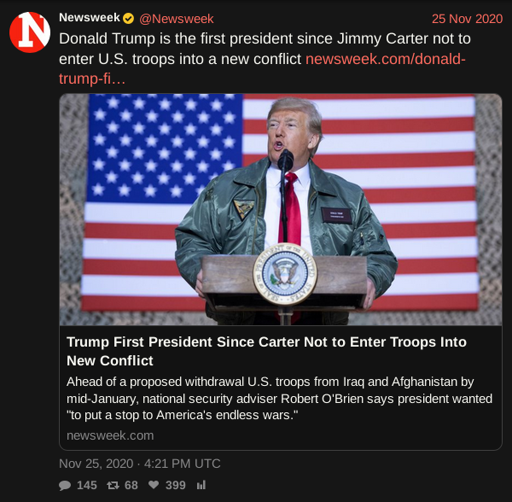Click the Newsweek profile avatar logo

30,32
